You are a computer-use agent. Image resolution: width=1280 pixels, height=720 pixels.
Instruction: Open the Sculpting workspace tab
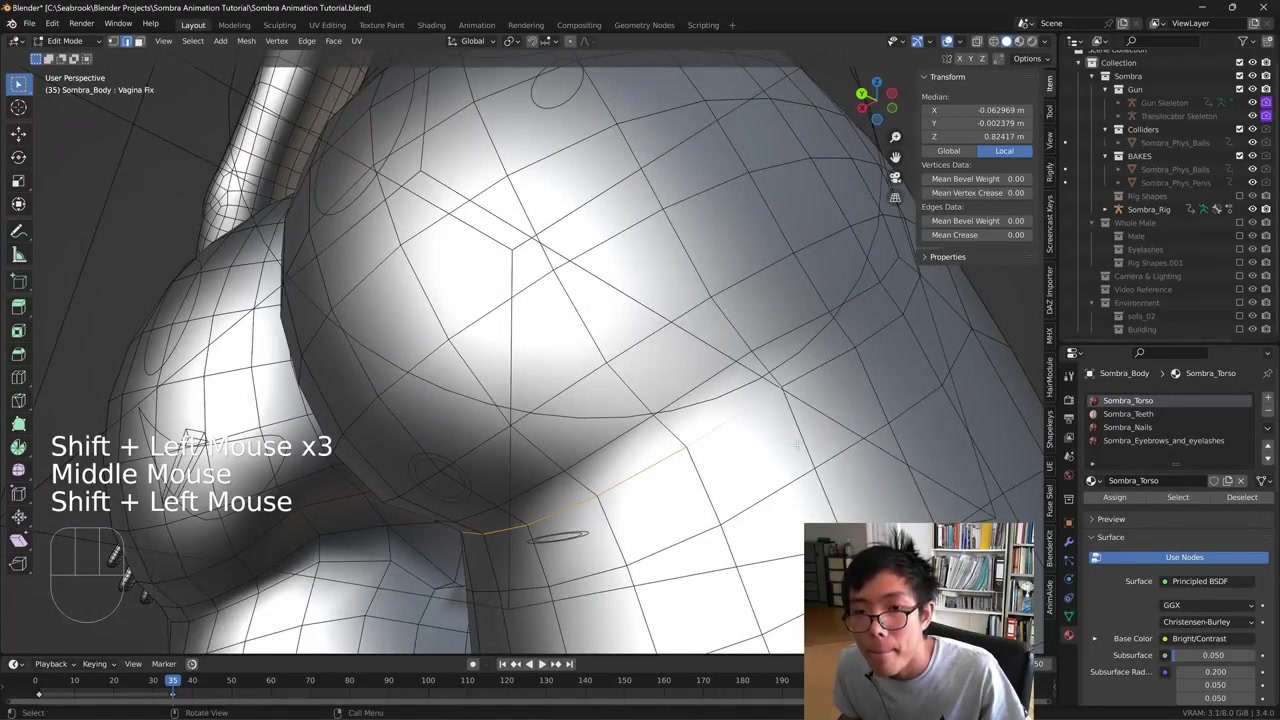tap(279, 25)
